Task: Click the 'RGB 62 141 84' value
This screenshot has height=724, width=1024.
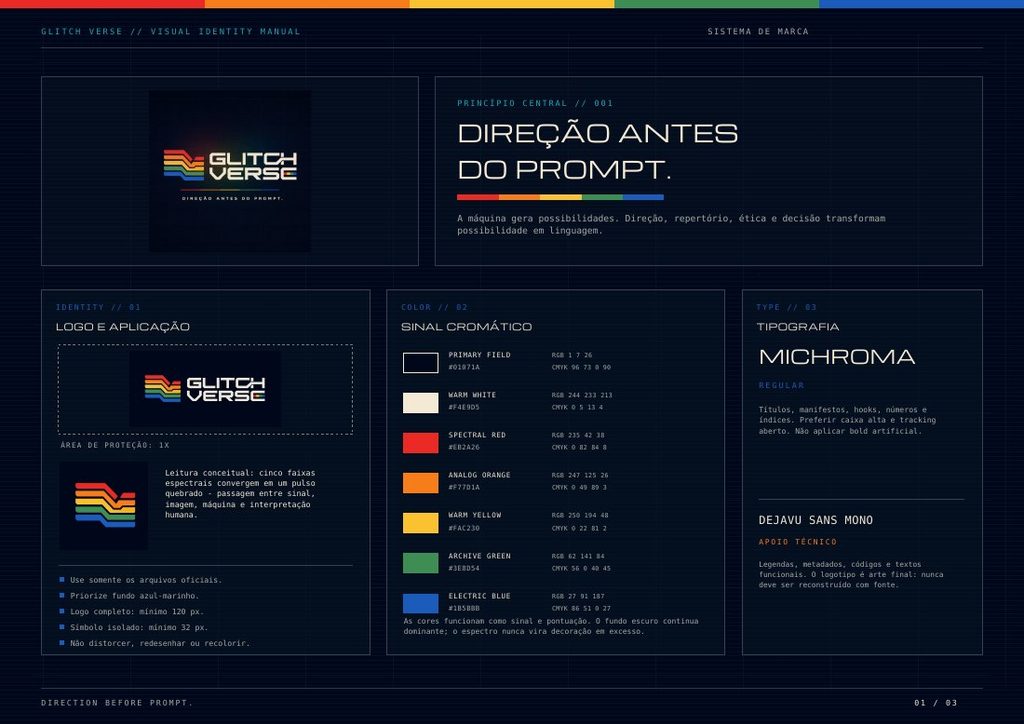Action: (x=578, y=556)
